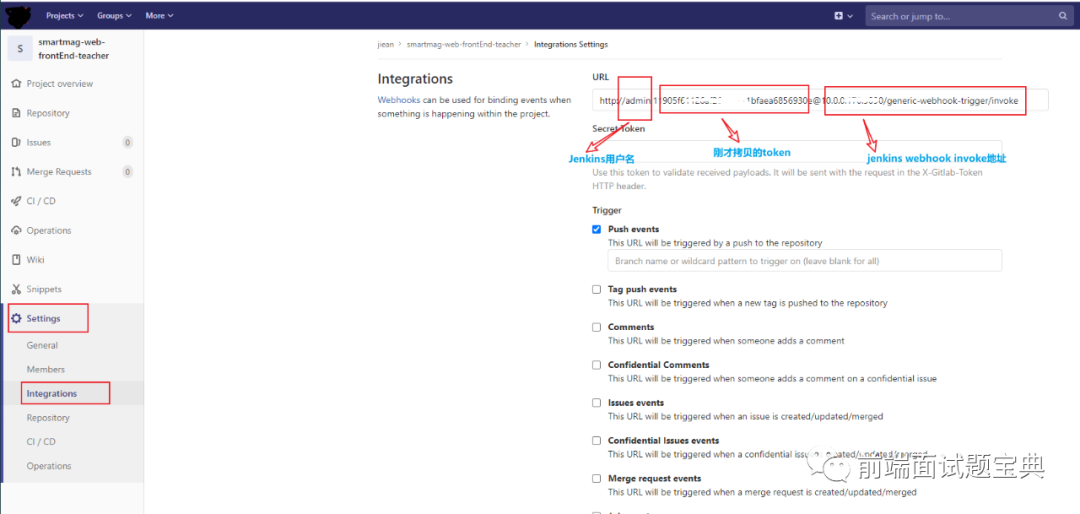The width and height of the screenshot is (1080, 514).
Task: Open Members settings sub-item
Action: [45, 369]
